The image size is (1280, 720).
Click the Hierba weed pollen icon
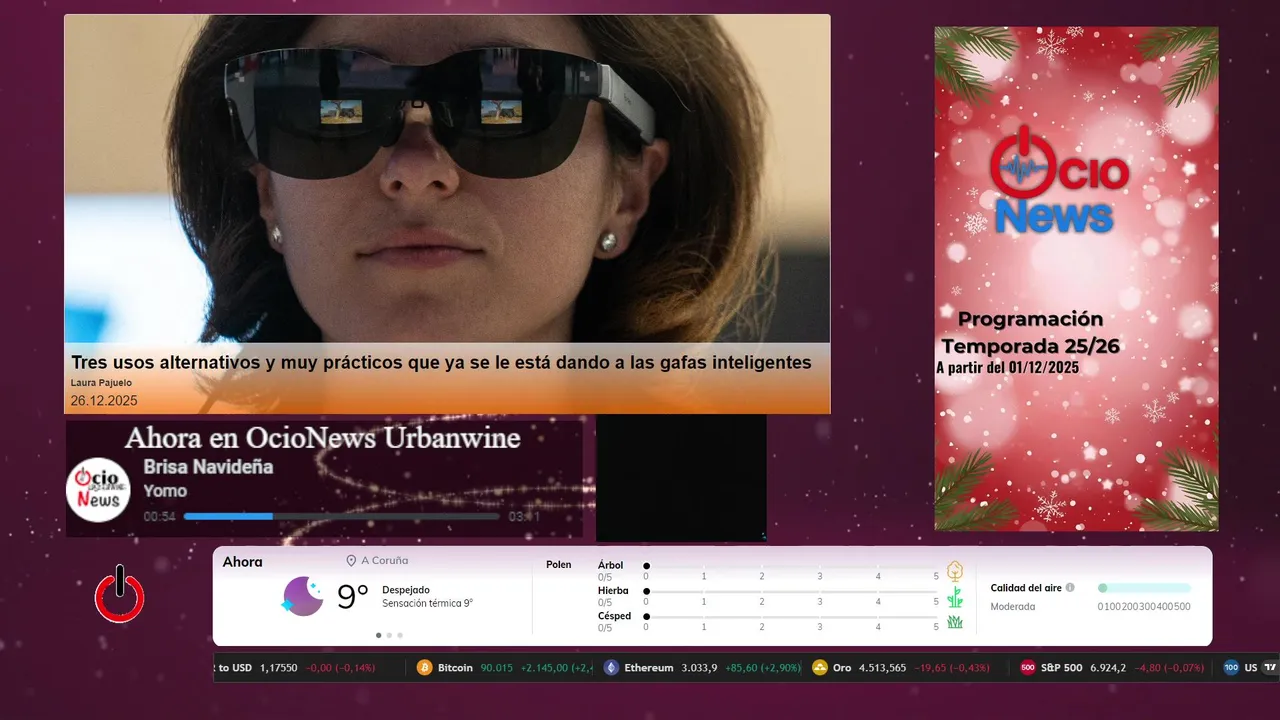(955, 597)
